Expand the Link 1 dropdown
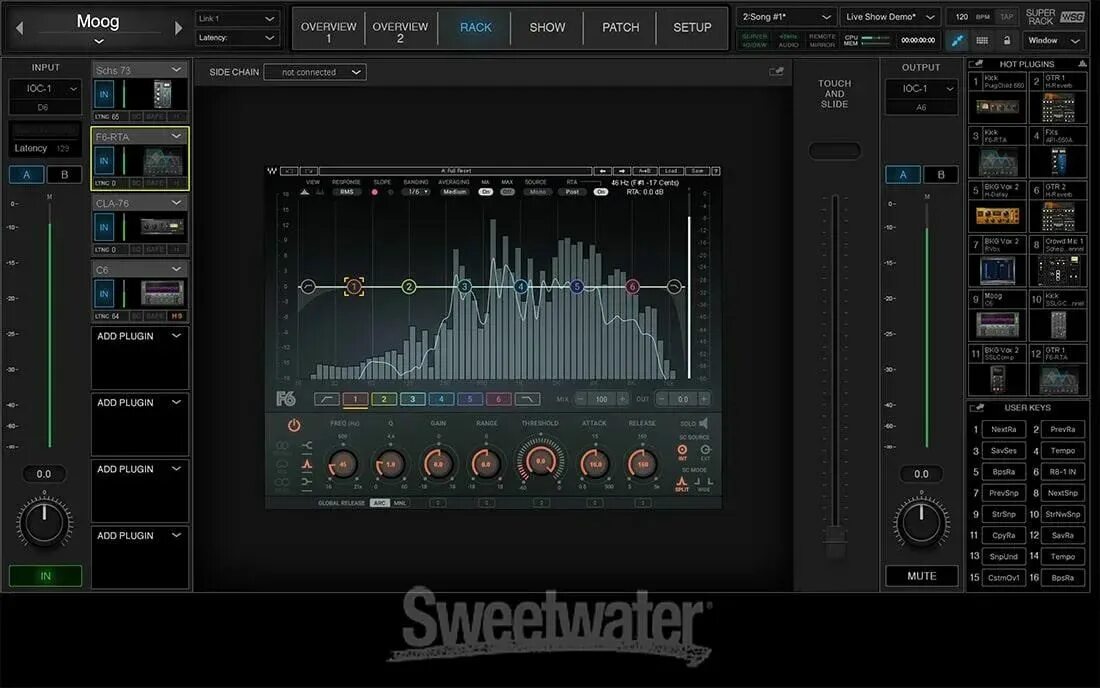The width and height of the screenshot is (1100, 688). [236, 19]
